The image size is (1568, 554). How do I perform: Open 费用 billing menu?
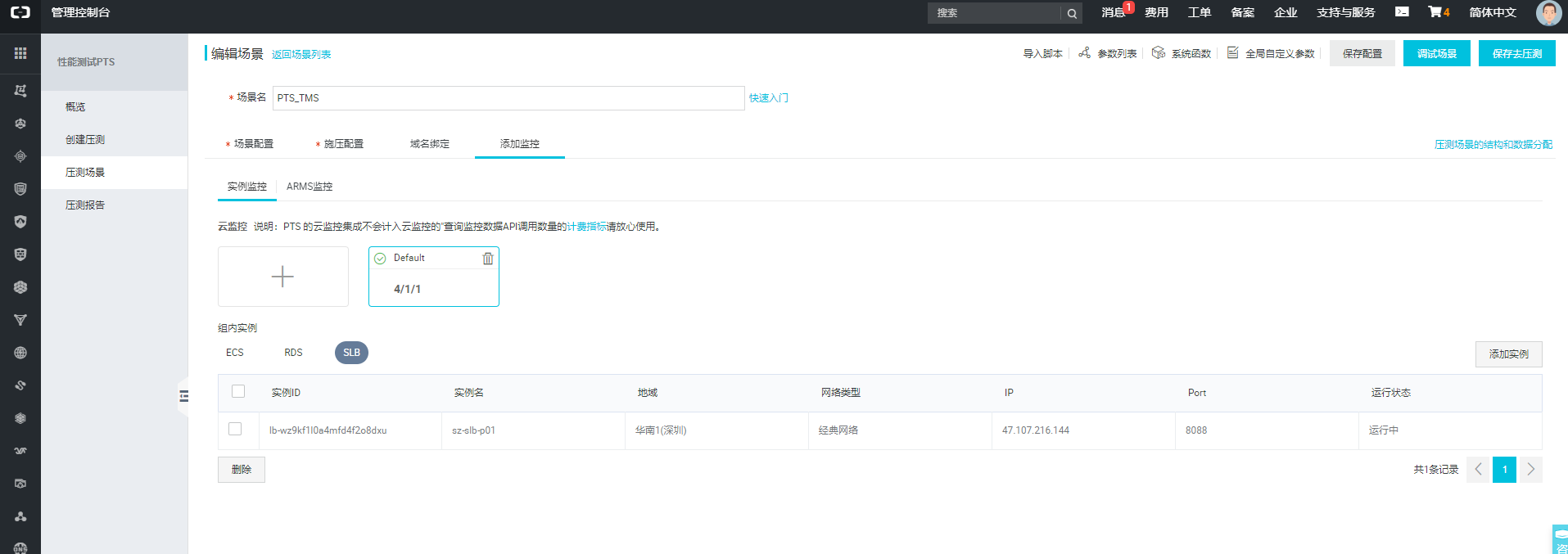tap(1156, 12)
